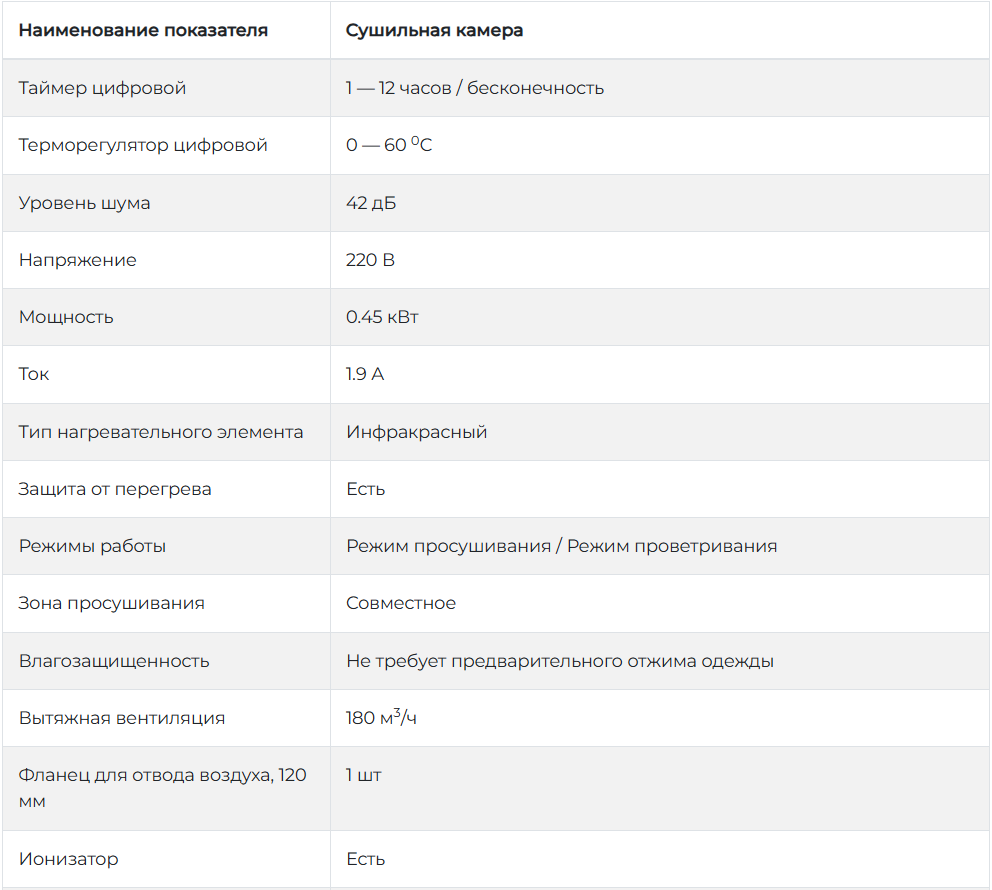
Task: Click the "220 В" voltage value
Action: tap(370, 260)
